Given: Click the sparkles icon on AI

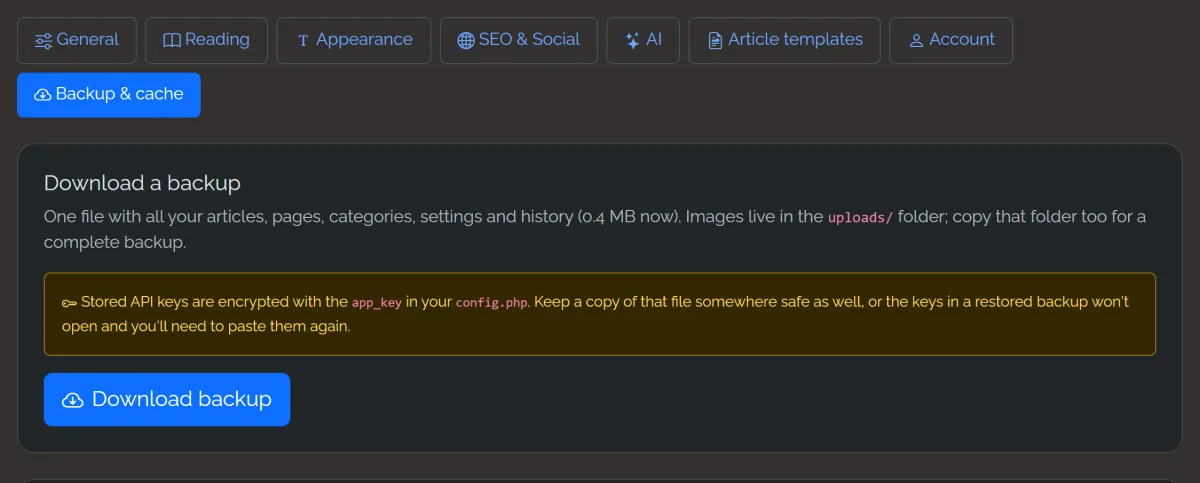Looking at the screenshot, I should pos(632,41).
